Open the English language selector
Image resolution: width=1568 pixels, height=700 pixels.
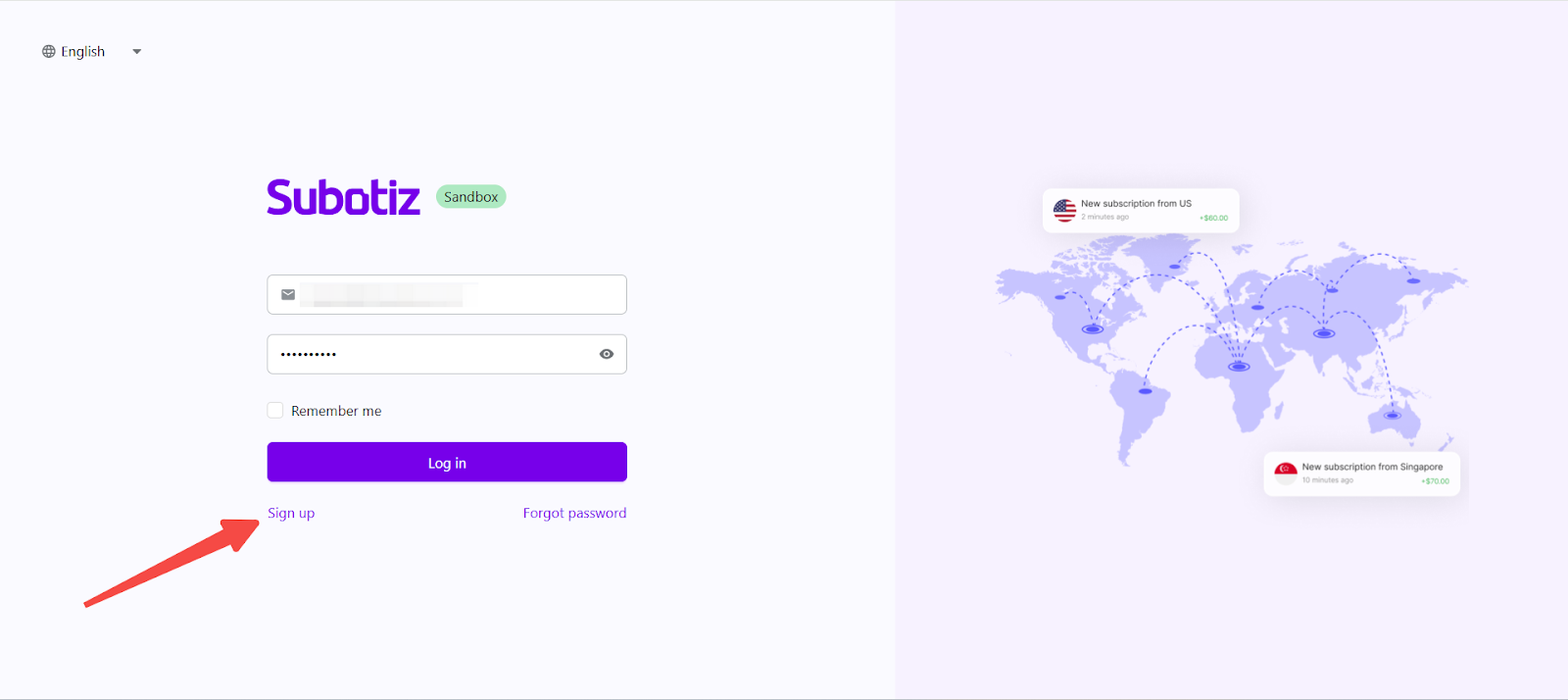click(83, 52)
